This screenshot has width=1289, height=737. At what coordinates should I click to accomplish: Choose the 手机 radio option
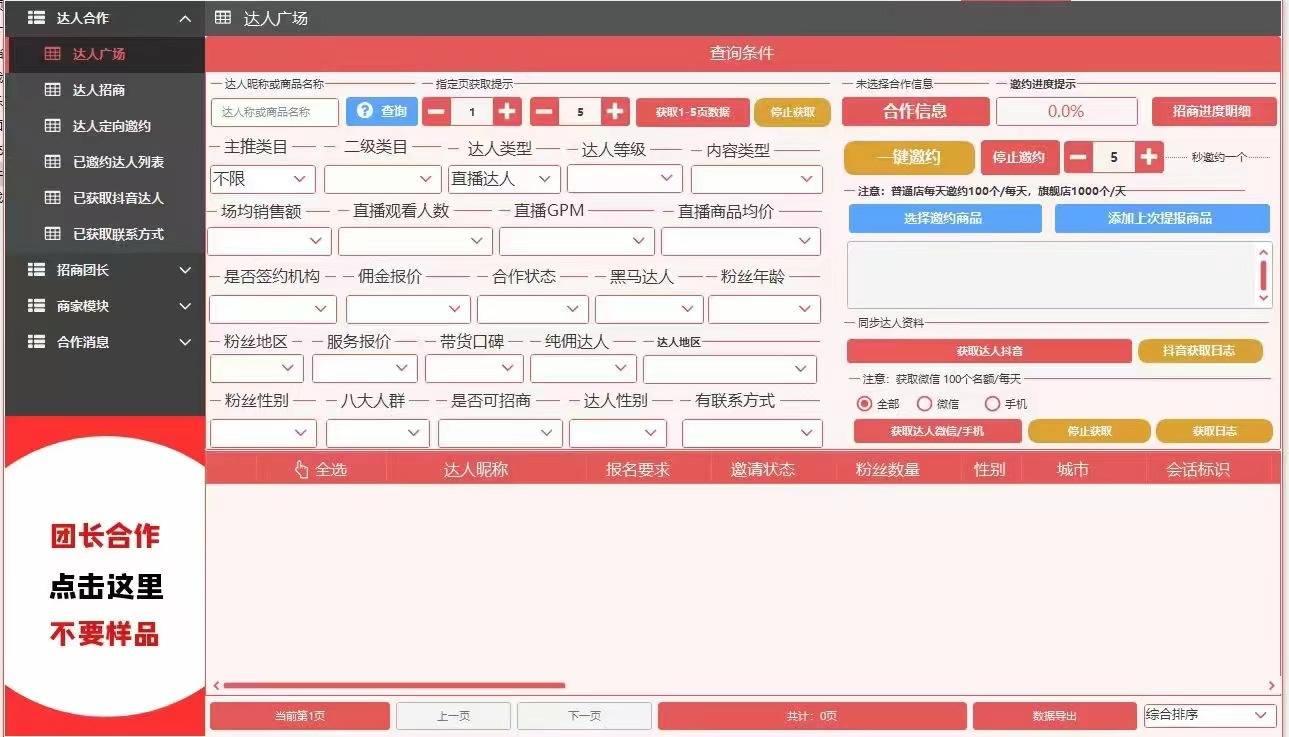click(x=992, y=404)
